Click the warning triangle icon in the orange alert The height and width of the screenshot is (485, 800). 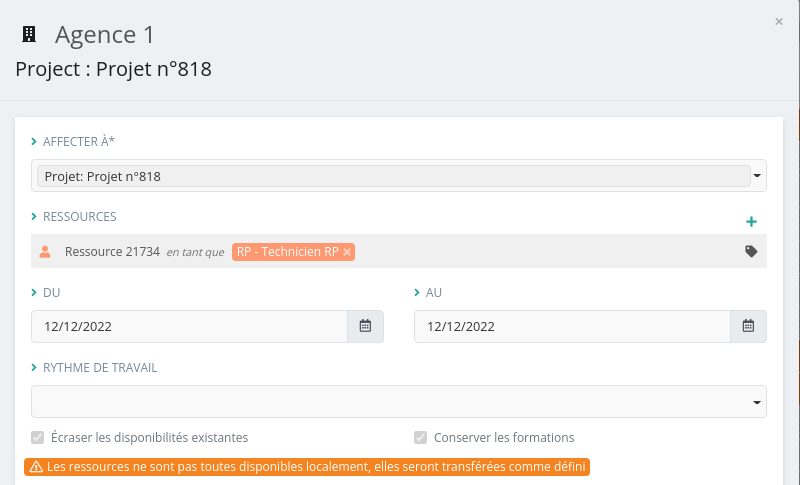[36, 467]
